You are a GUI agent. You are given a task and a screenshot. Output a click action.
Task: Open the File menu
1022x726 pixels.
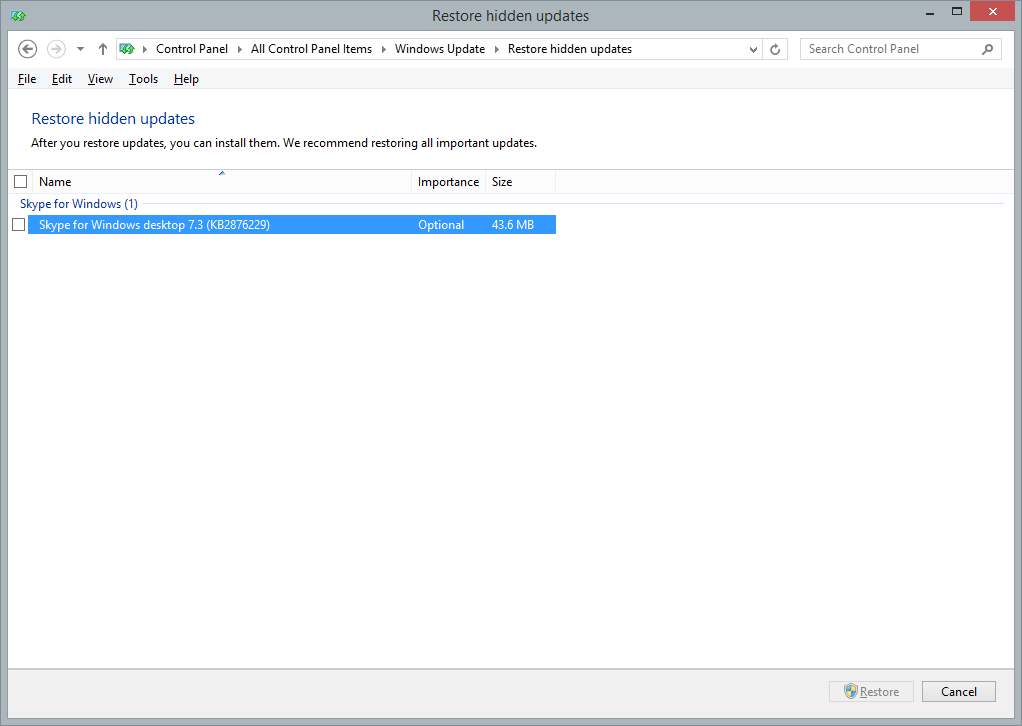click(x=27, y=79)
